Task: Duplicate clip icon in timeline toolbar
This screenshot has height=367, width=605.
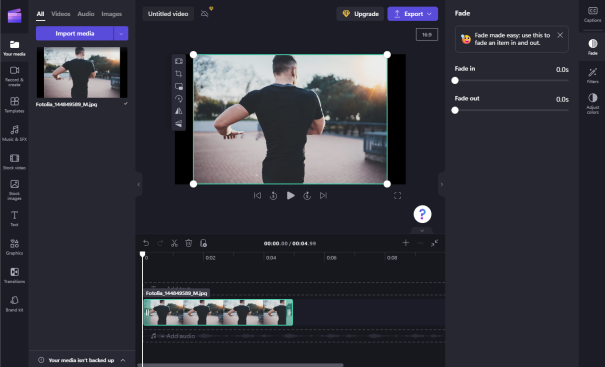Action: pyautogui.click(x=203, y=243)
